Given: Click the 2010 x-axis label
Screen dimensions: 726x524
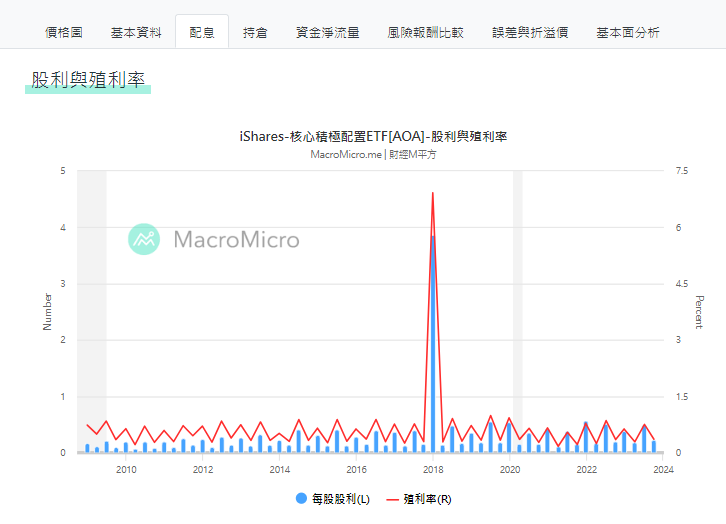Looking at the screenshot, I should point(126,470).
